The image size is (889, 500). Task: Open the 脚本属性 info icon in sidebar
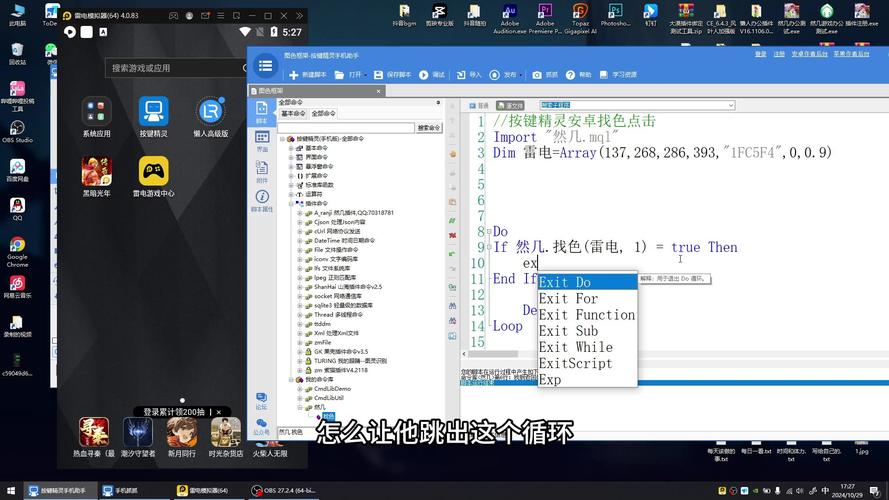(262, 198)
